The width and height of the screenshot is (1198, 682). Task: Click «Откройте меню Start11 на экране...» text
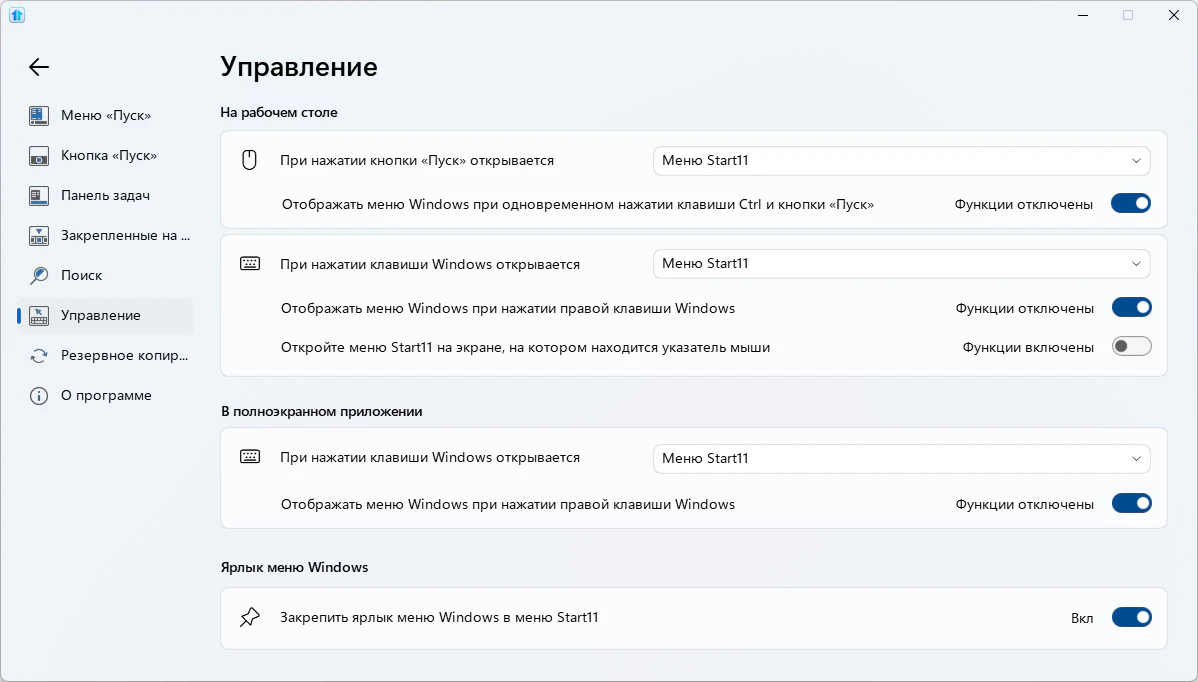coord(526,347)
